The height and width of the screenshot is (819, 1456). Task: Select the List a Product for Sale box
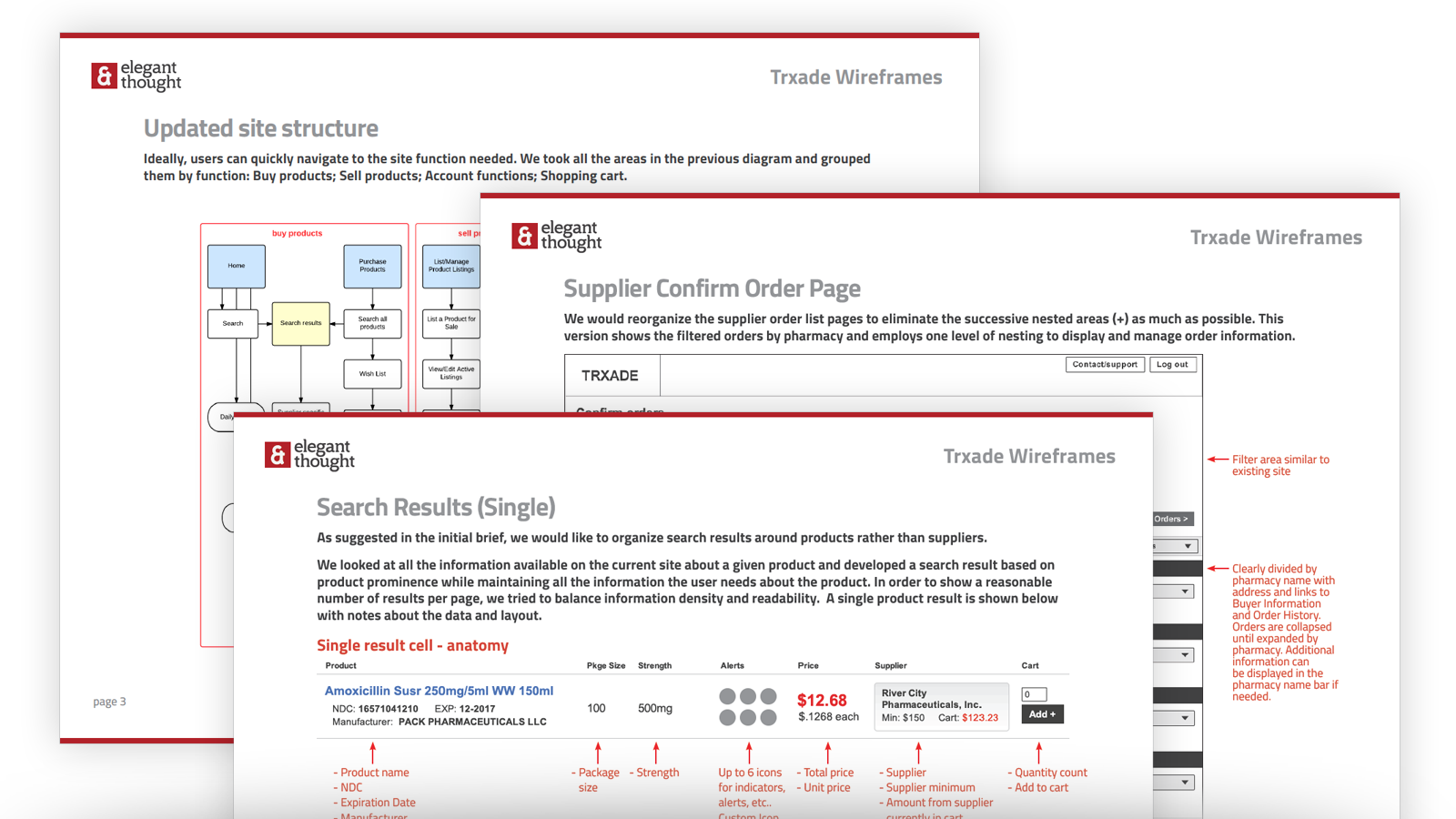451,323
